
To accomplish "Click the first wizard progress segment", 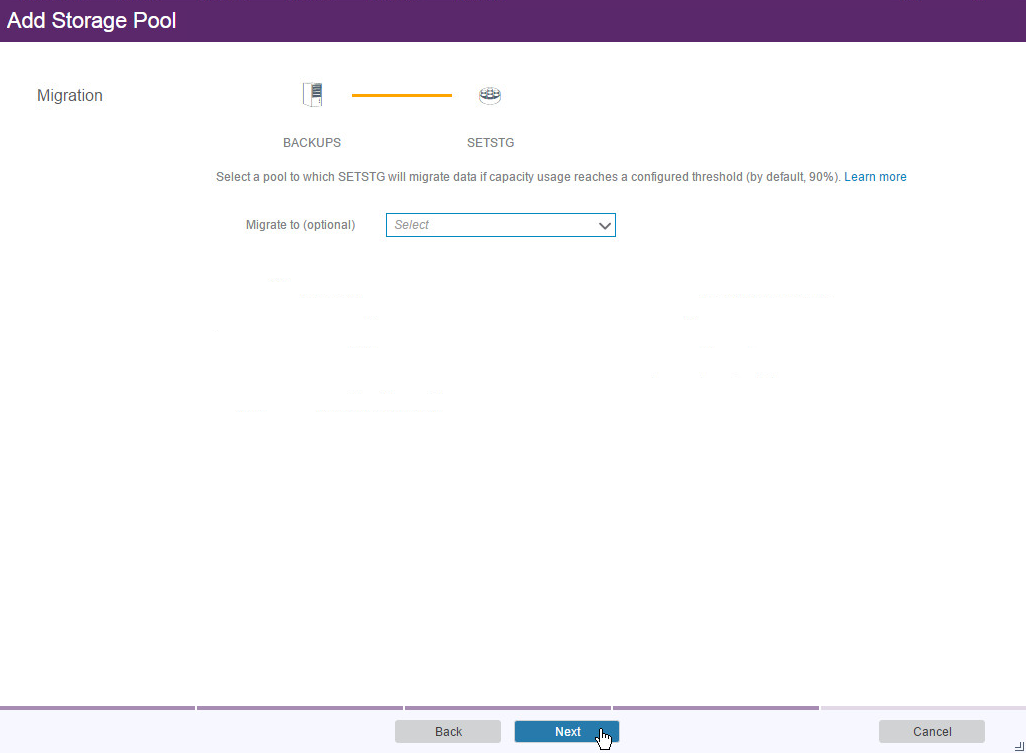I will (x=97, y=708).
